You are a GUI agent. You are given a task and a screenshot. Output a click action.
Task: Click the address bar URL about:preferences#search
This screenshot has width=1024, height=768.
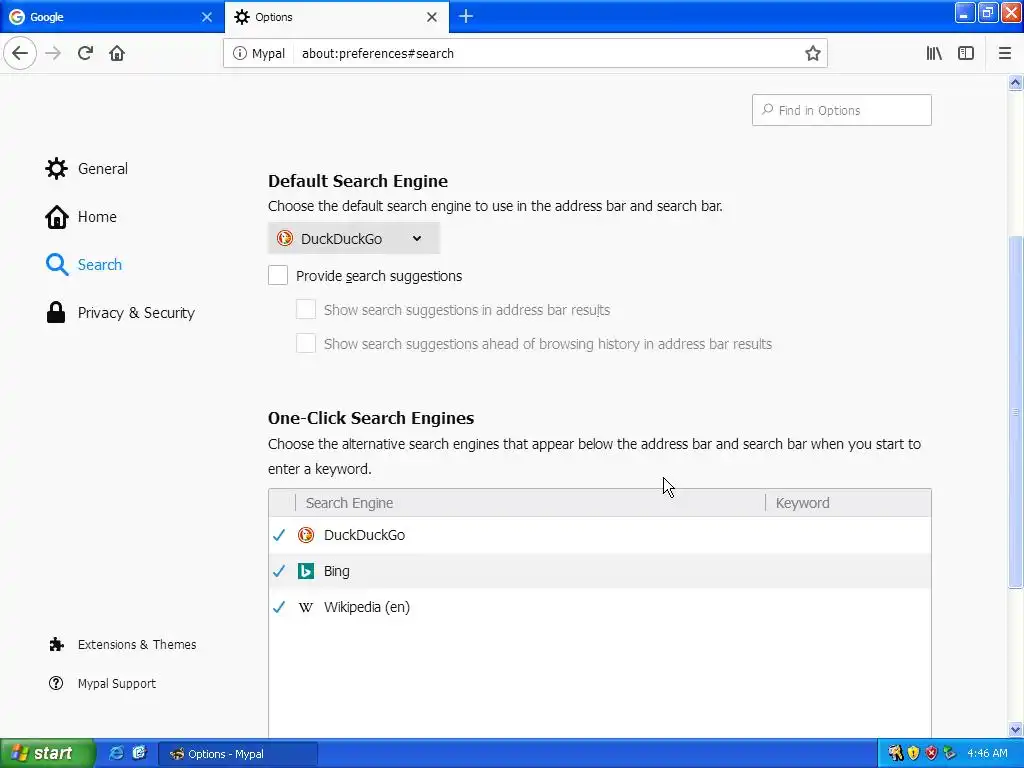[377, 54]
